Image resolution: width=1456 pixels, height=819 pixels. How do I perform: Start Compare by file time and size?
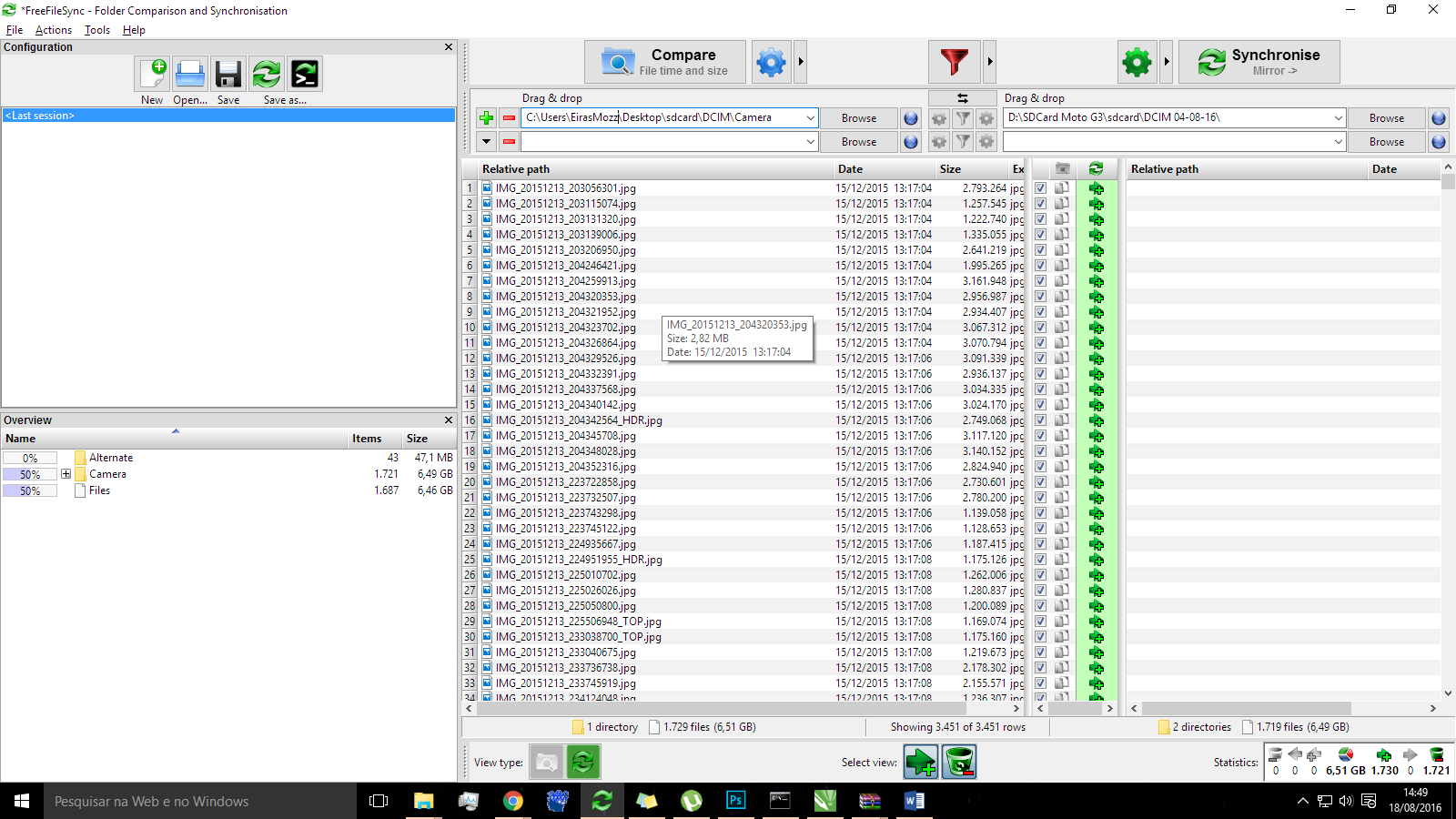coord(665,62)
